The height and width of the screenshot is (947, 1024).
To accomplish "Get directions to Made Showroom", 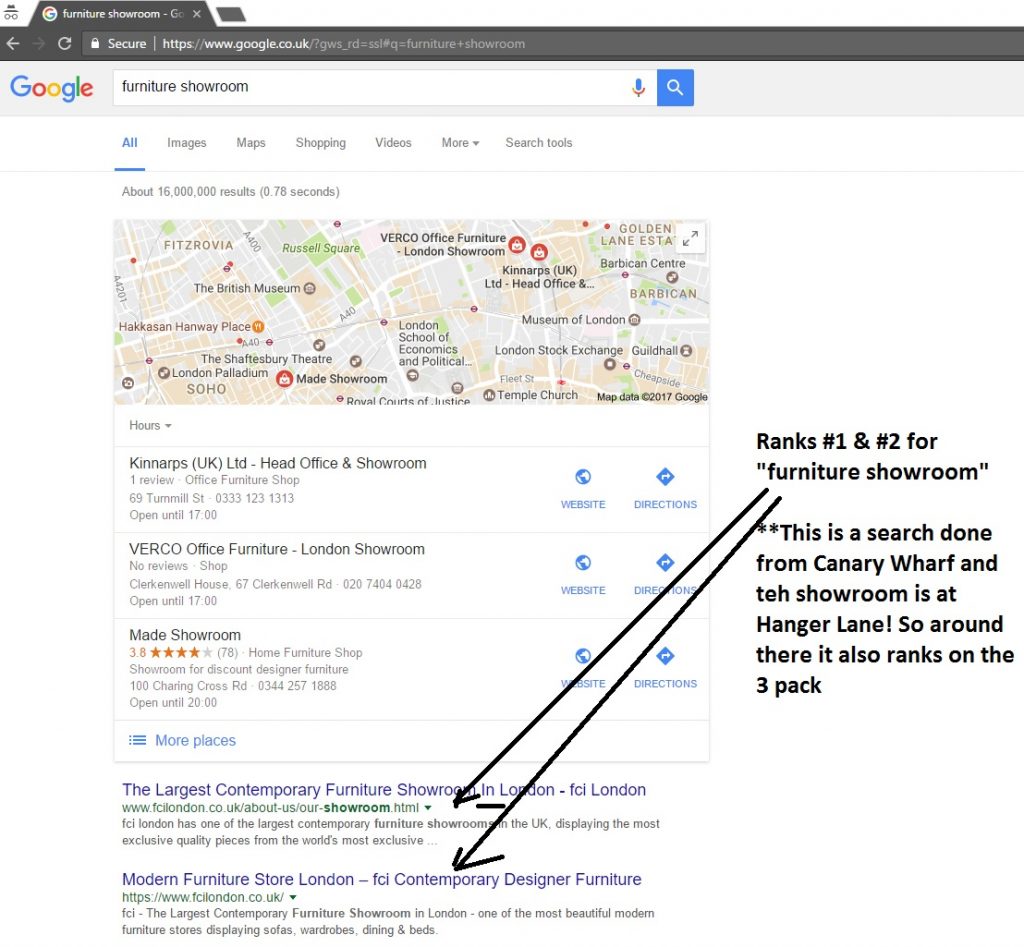I will (x=665, y=656).
